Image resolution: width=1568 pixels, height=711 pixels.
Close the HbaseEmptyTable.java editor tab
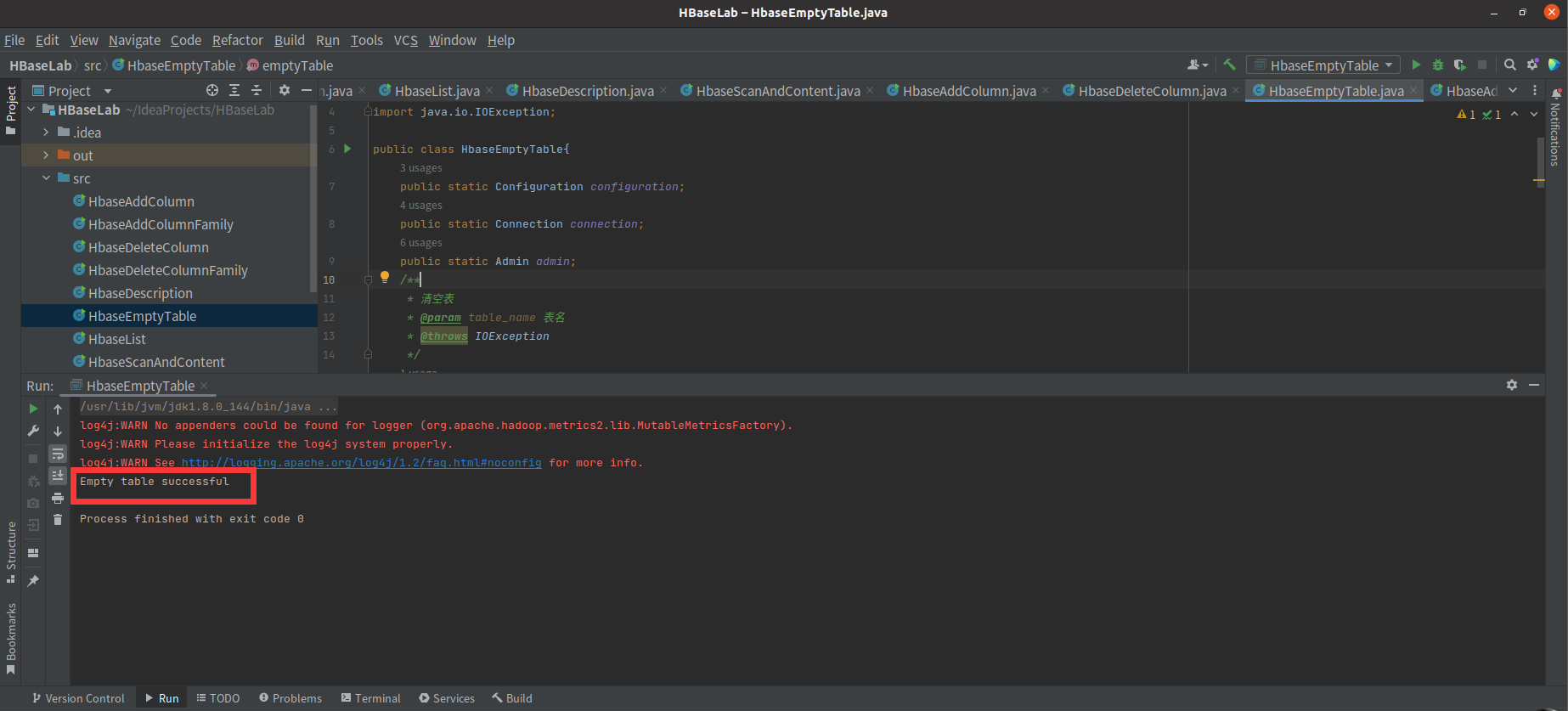[x=1413, y=90]
